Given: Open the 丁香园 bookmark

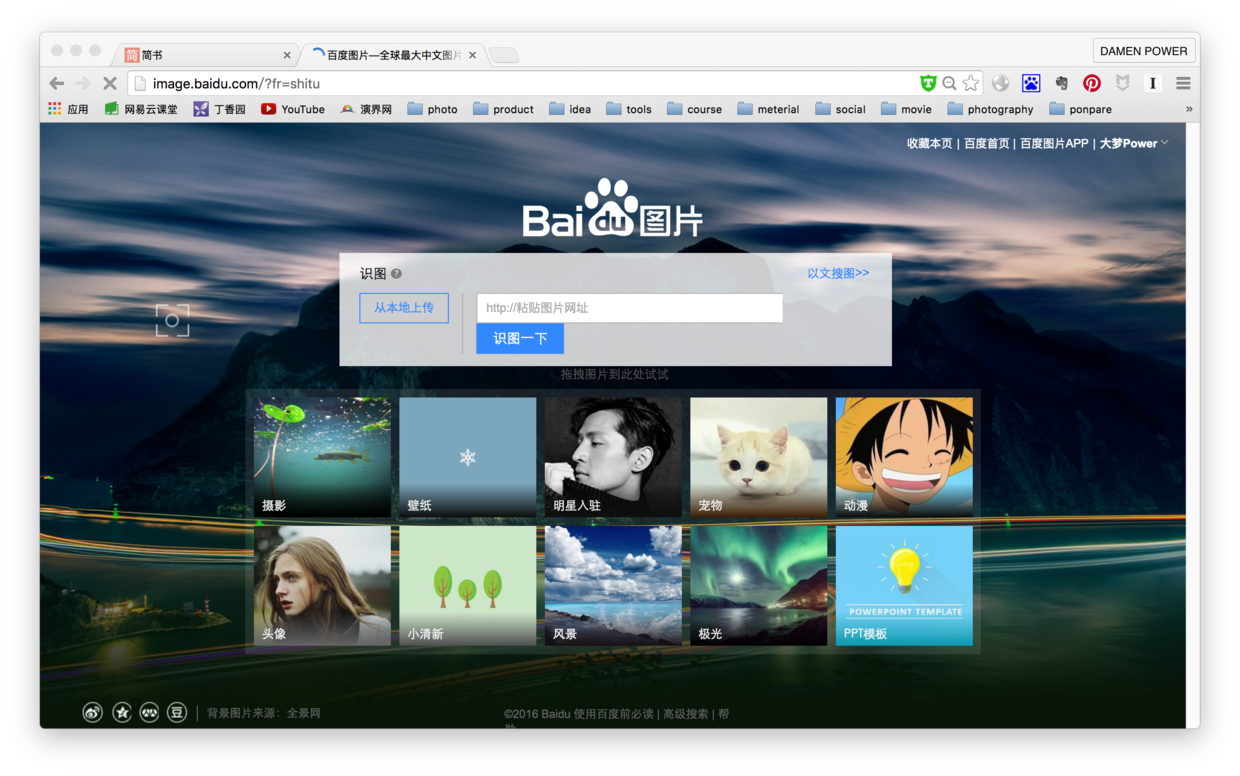Looking at the screenshot, I should pyautogui.click(x=219, y=109).
